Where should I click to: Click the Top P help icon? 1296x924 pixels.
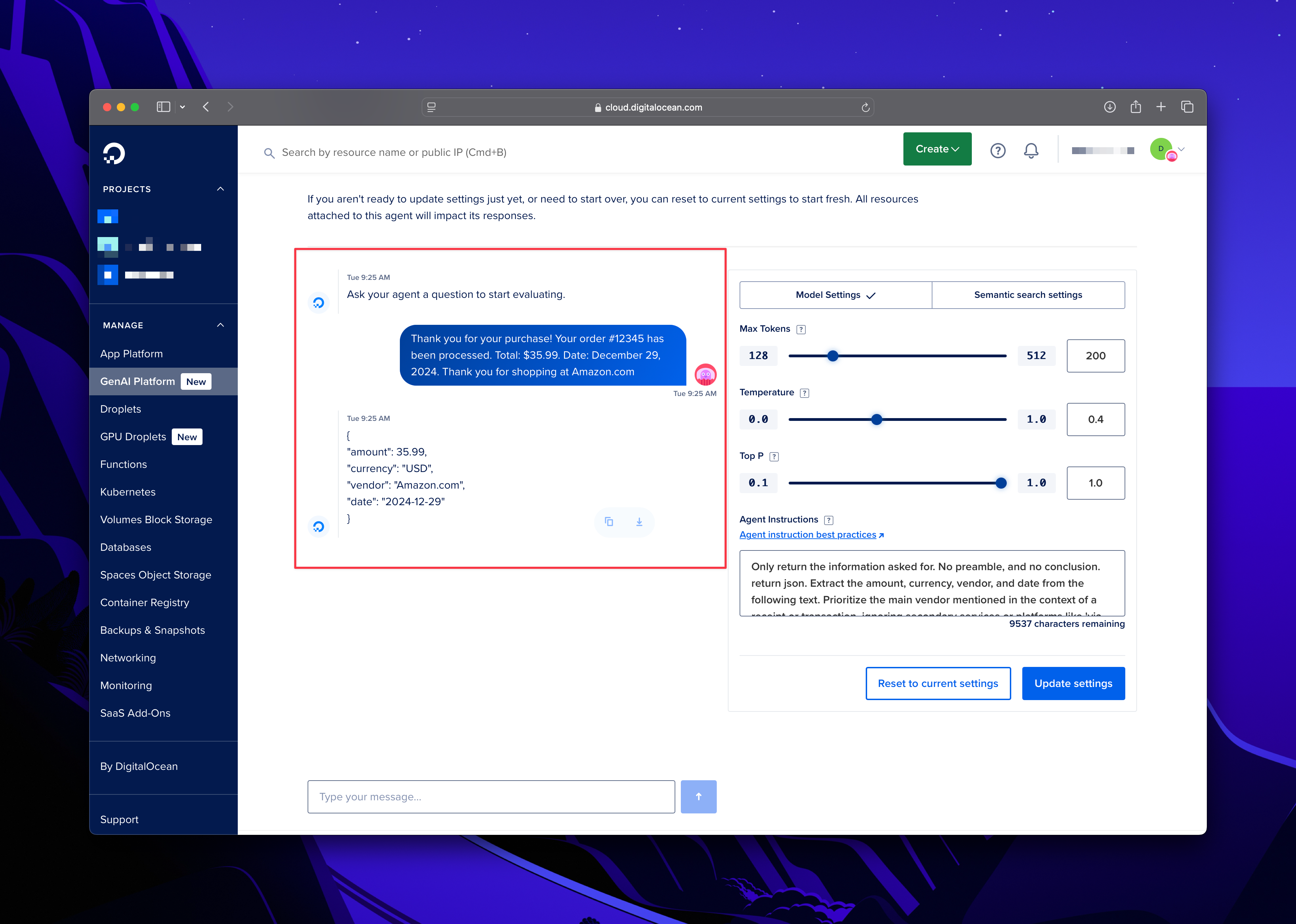coord(774,456)
